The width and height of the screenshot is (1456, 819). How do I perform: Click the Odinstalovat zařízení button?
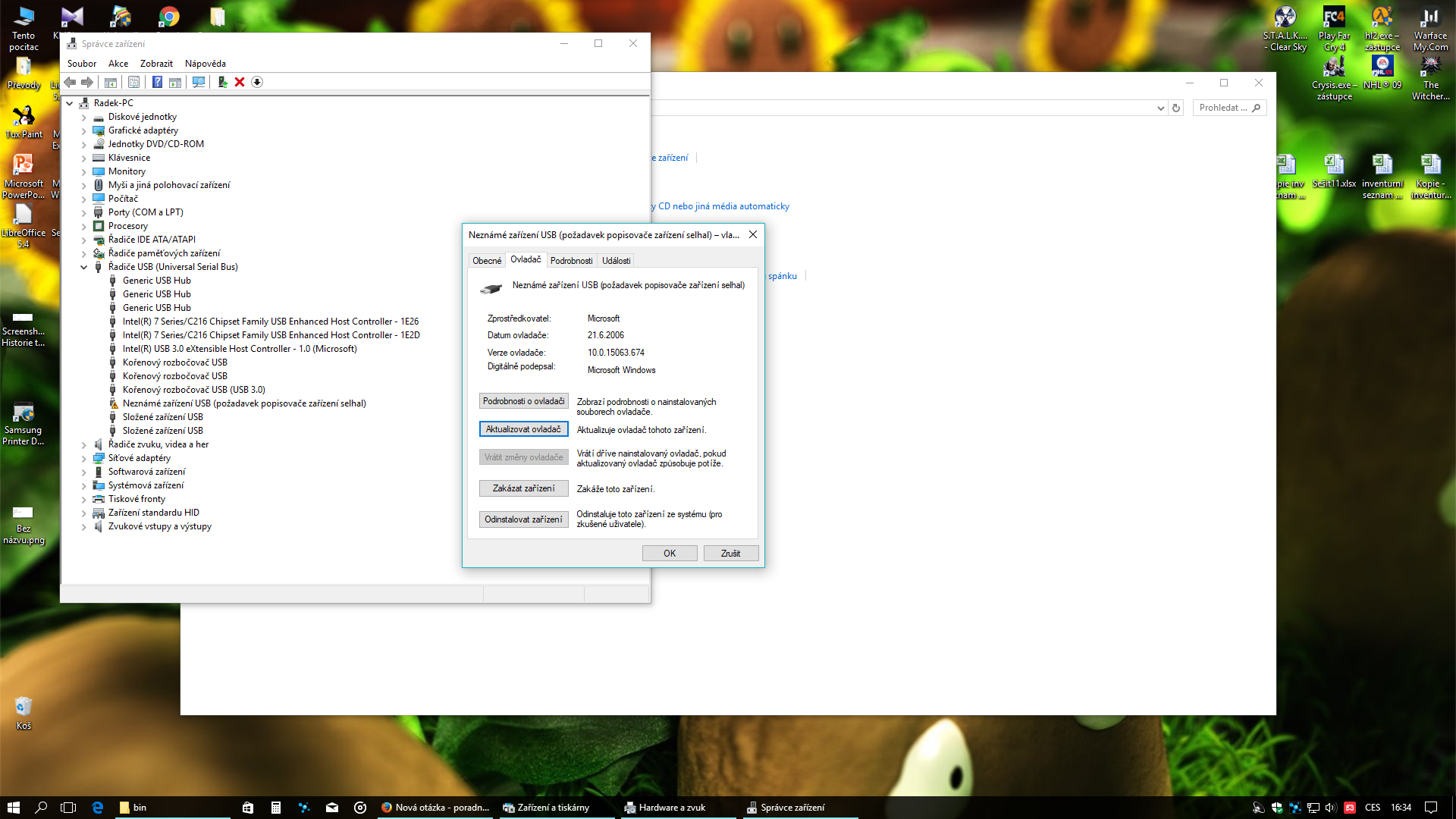[523, 519]
